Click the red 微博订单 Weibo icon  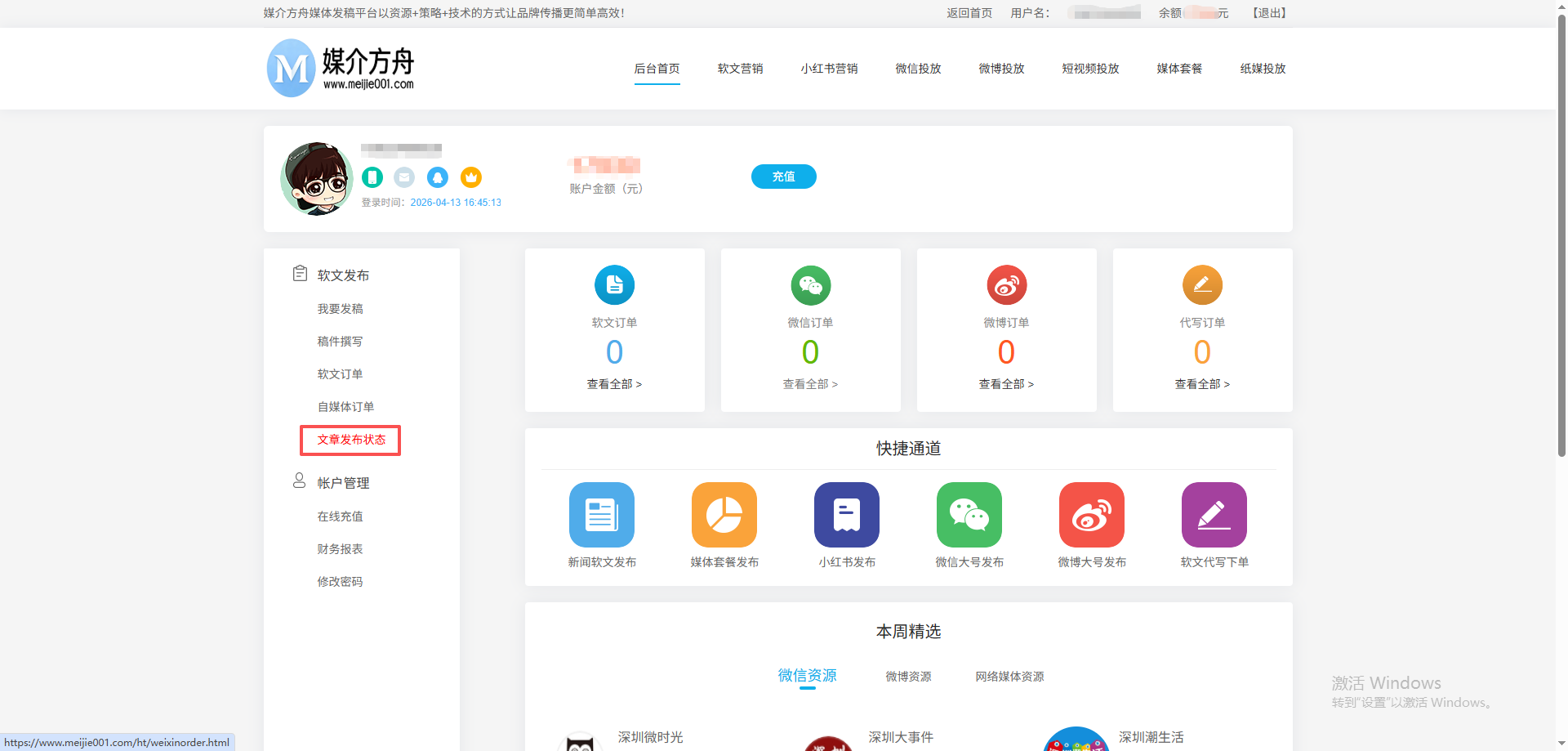1006,285
